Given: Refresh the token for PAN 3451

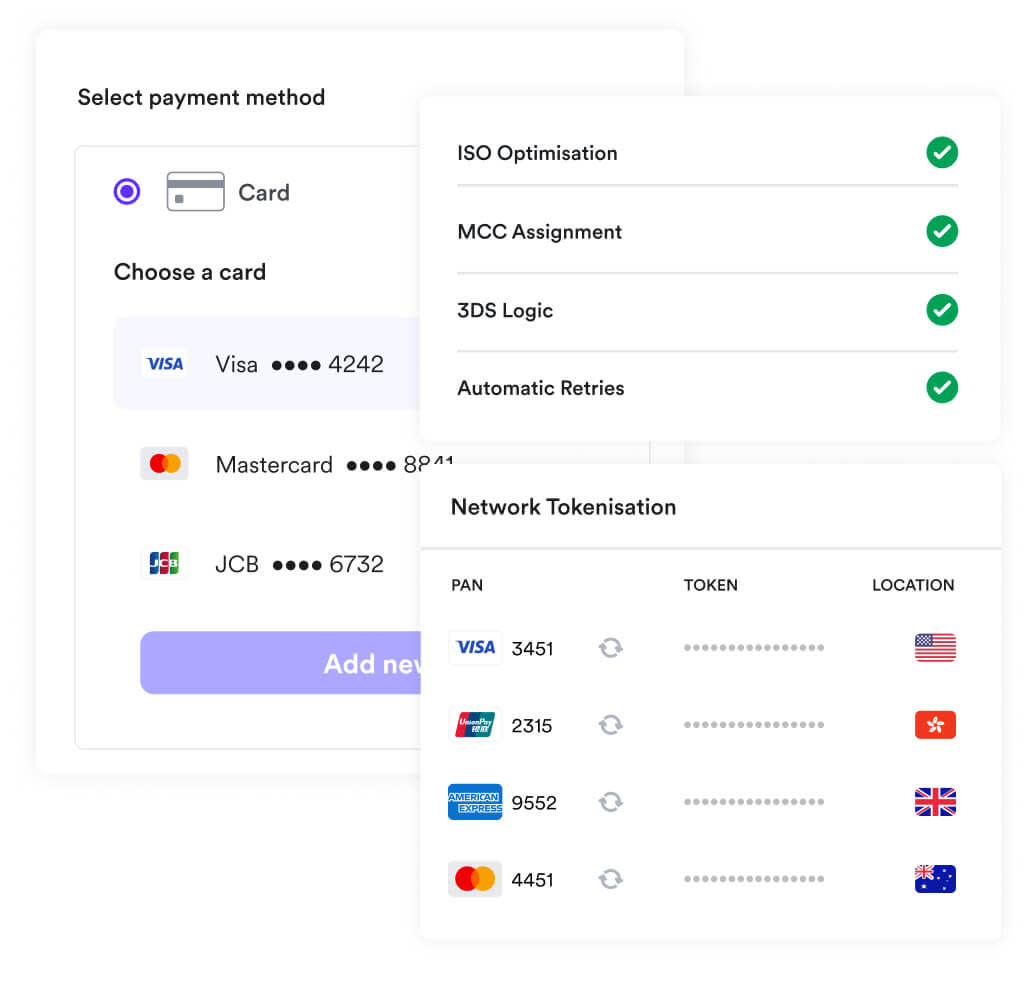Looking at the screenshot, I should (611, 648).
